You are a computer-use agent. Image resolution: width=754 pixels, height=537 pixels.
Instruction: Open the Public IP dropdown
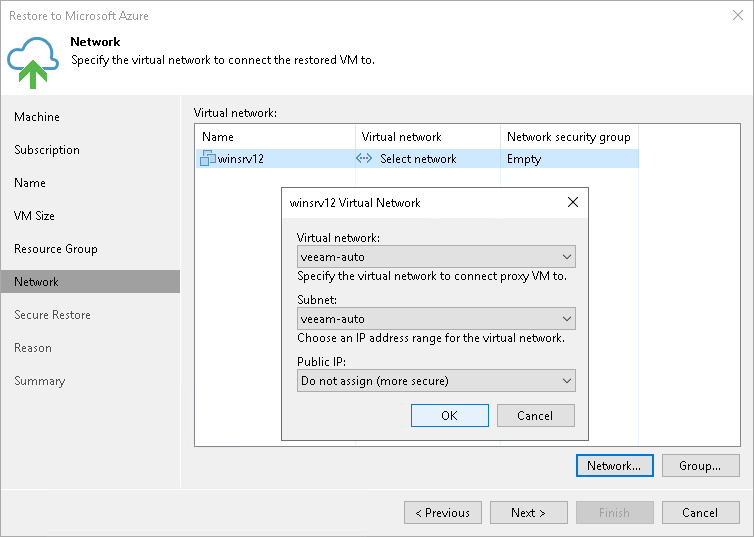coord(436,381)
